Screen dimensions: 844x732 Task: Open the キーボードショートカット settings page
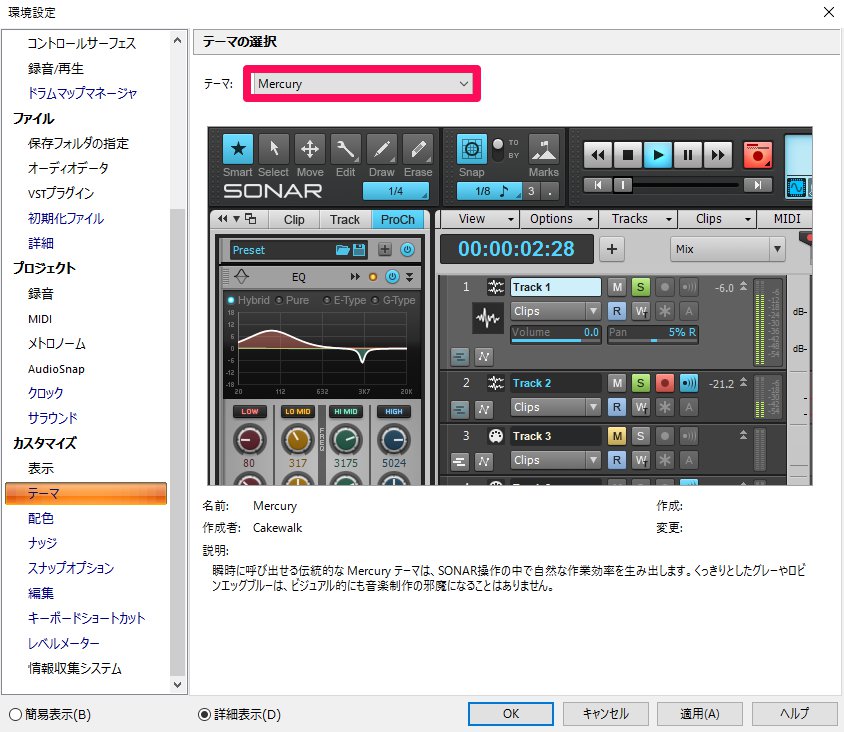87,618
